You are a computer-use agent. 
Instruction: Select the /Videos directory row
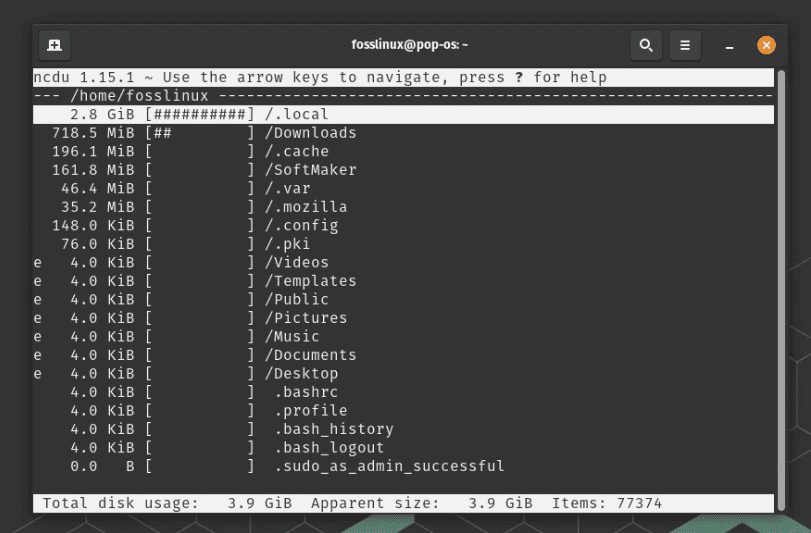click(x=403, y=263)
